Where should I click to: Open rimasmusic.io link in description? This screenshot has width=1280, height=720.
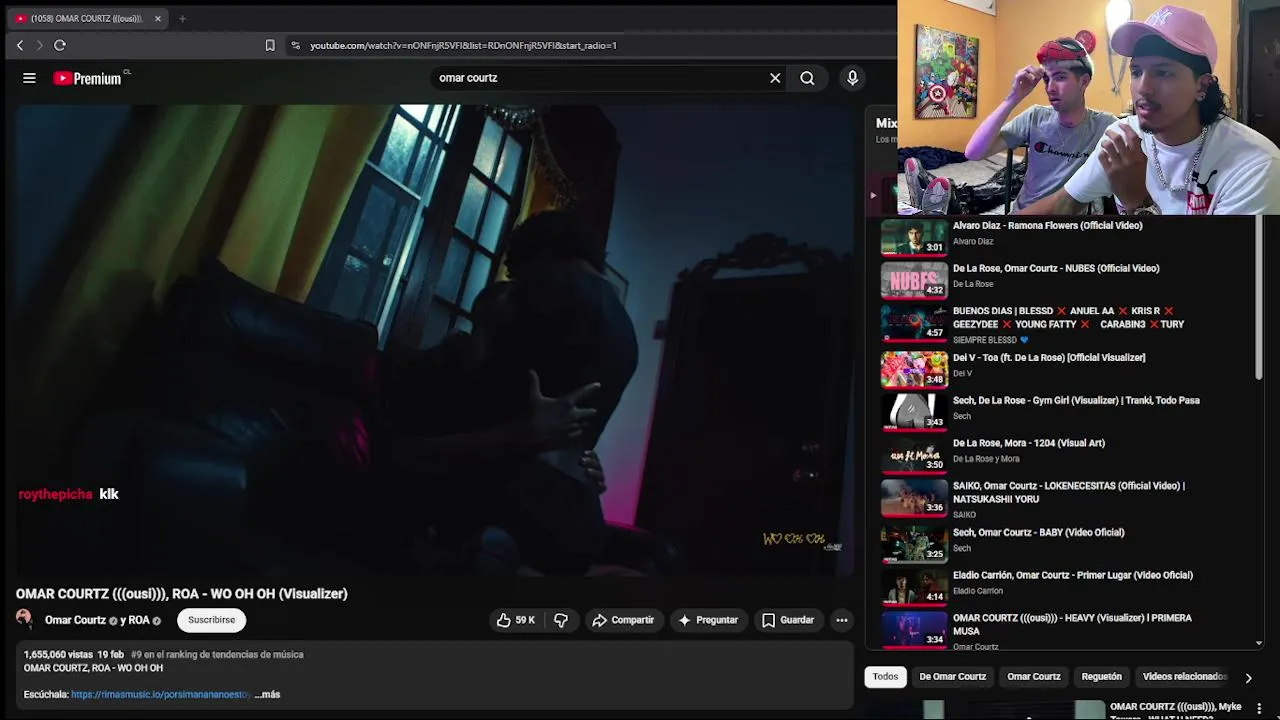pyautogui.click(x=160, y=694)
